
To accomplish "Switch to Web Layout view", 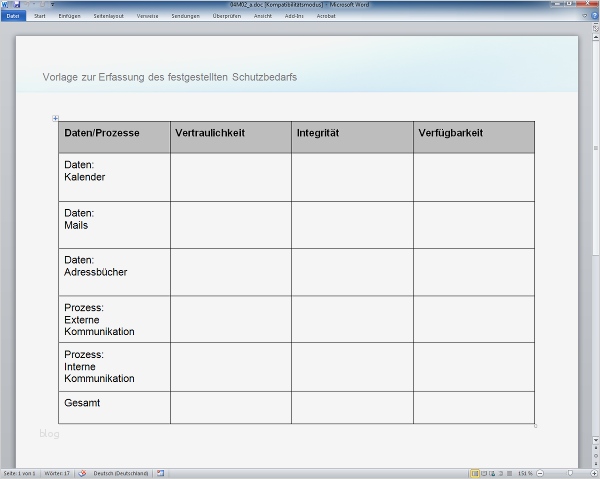I will [x=492, y=474].
